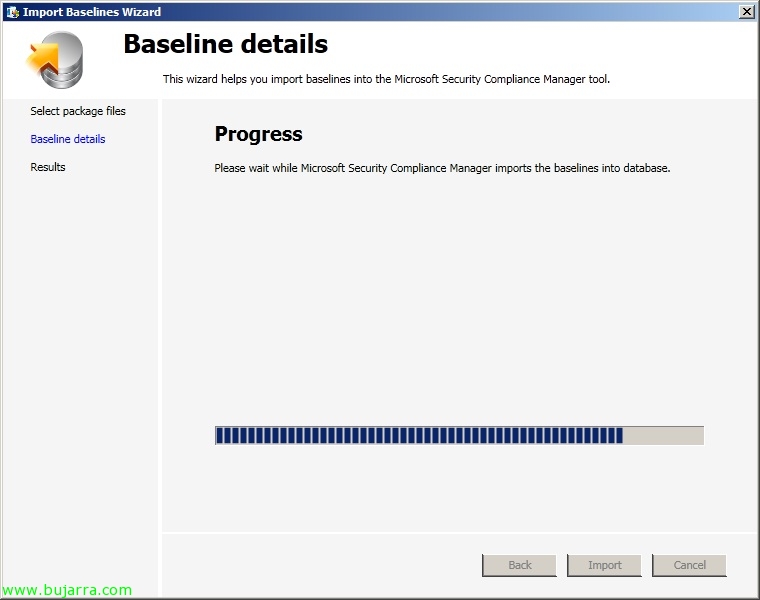Select the 'Baseline details' sidebar step
Viewport: 760px width, 600px height.
(x=68, y=139)
